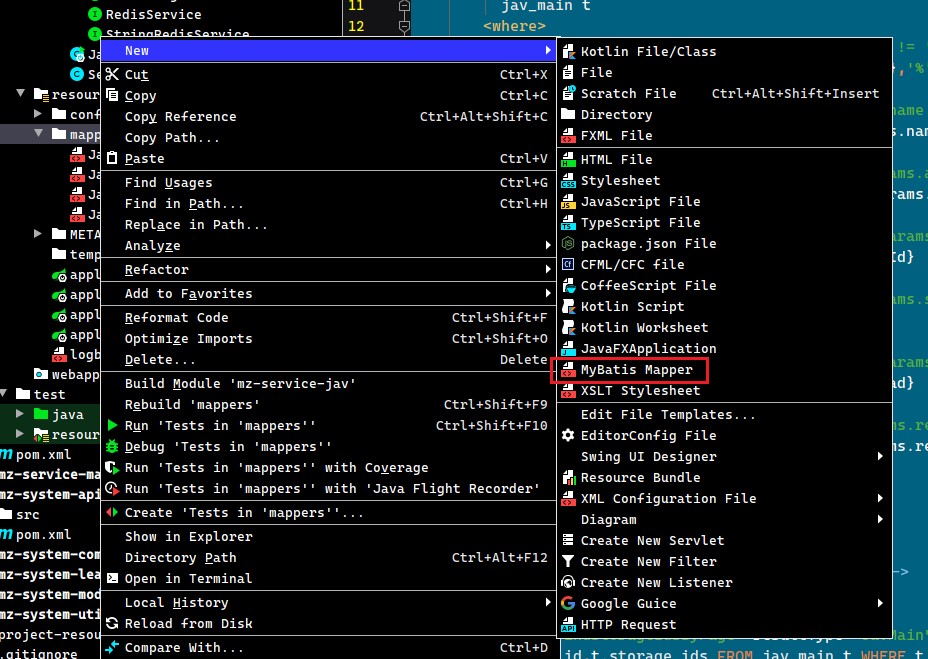Choose the Stylesheet CSS icon
The width and height of the screenshot is (928, 659).
pyautogui.click(x=568, y=181)
